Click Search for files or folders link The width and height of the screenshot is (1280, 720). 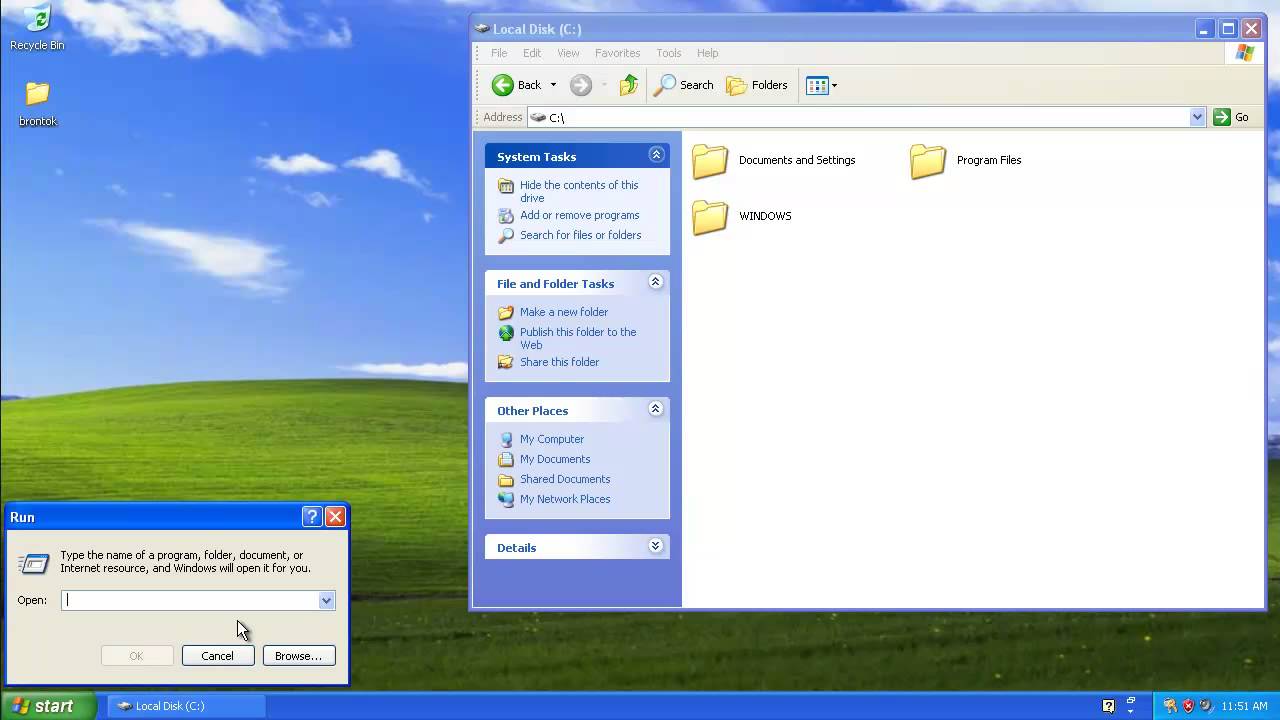pyautogui.click(x=580, y=235)
